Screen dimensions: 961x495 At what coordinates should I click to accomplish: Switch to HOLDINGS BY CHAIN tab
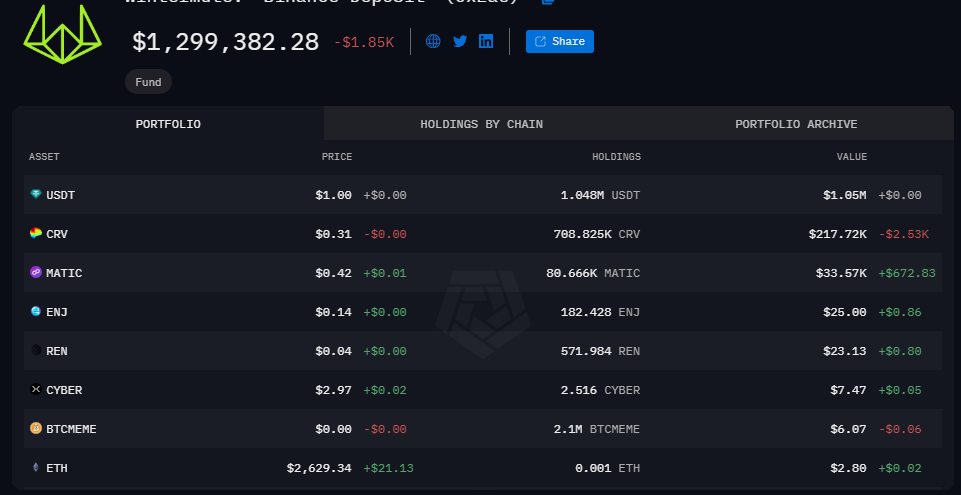coord(481,124)
